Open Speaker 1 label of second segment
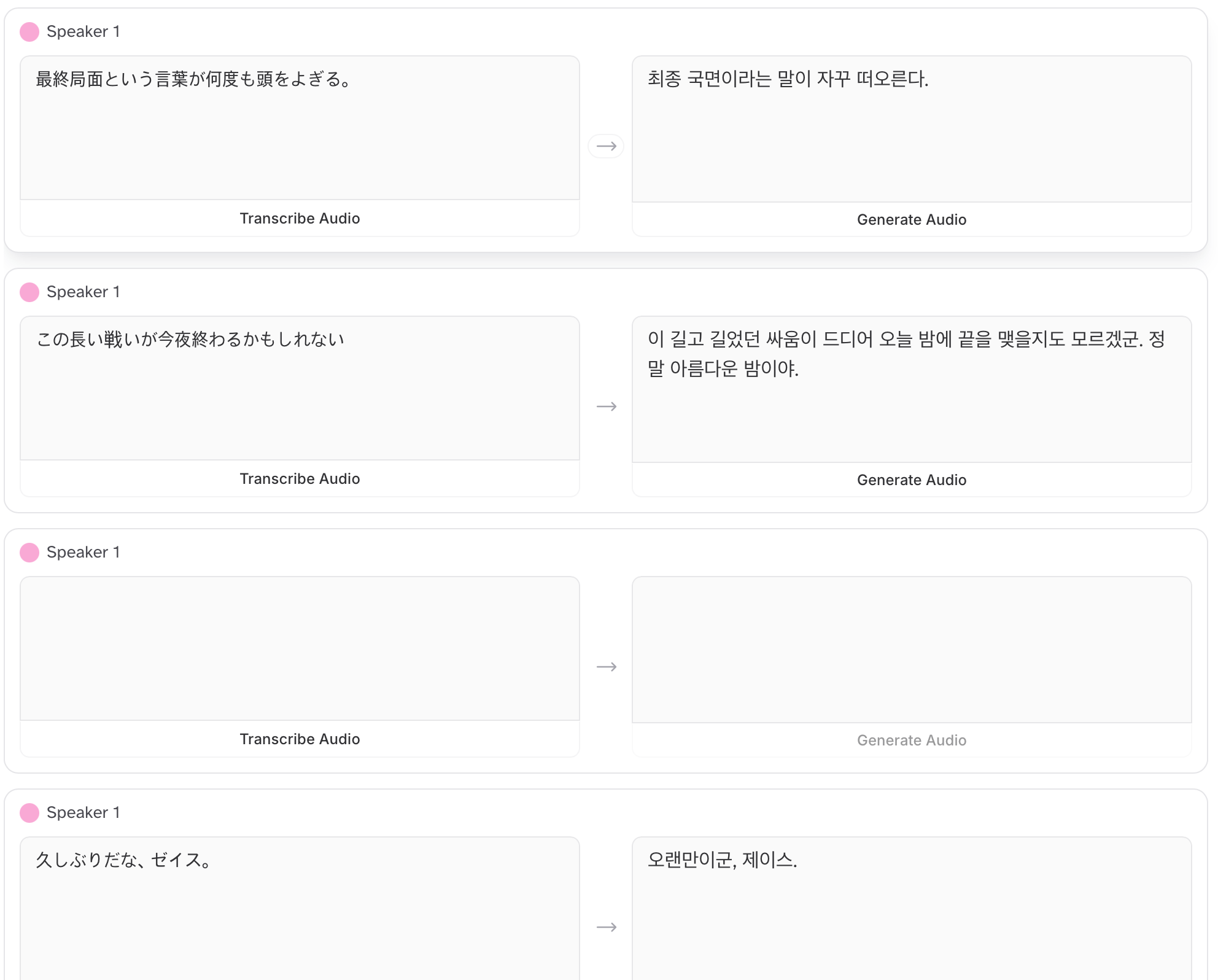 (x=83, y=292)
